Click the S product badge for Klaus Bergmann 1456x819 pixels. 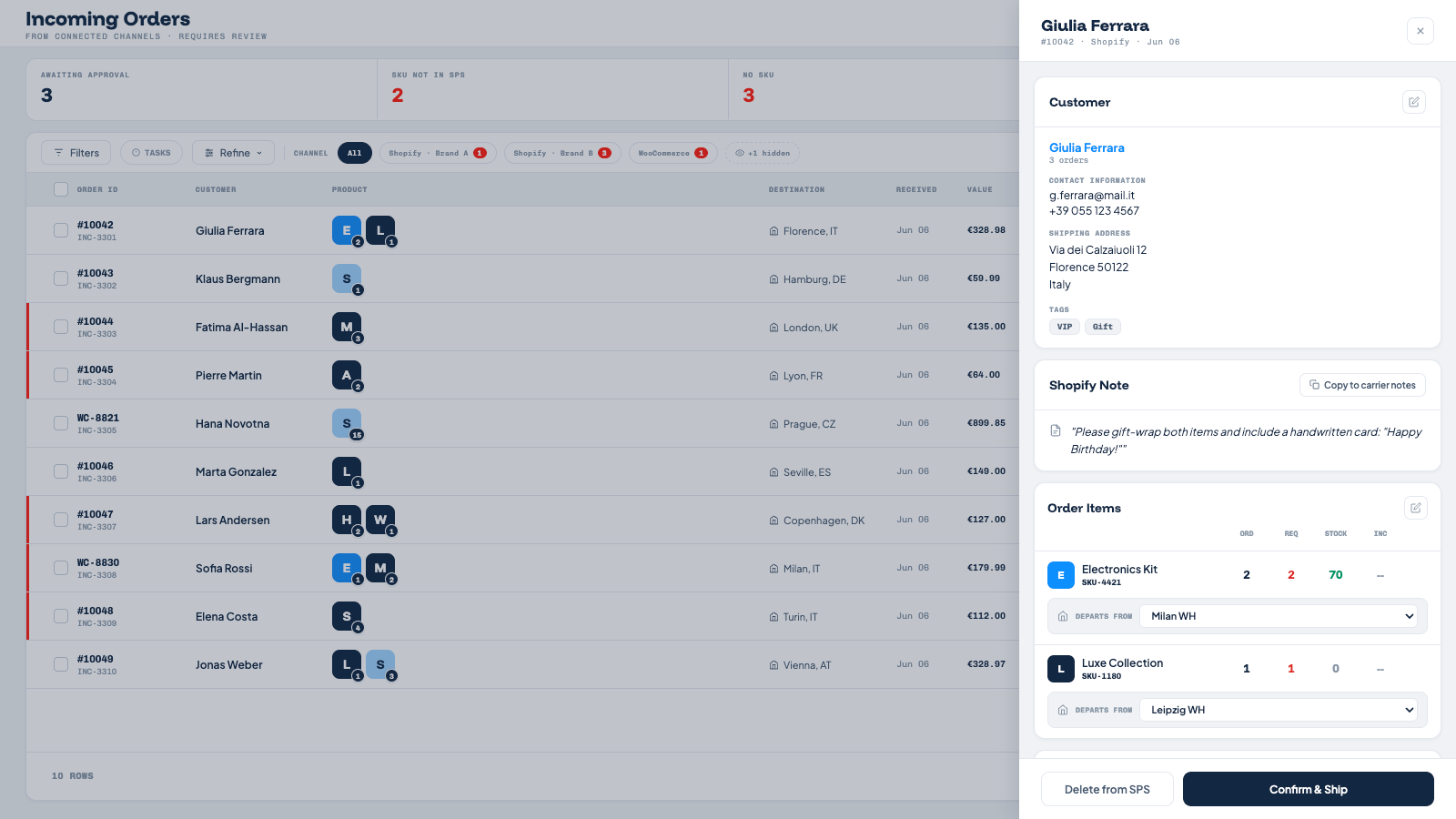[x=347, y=278]
